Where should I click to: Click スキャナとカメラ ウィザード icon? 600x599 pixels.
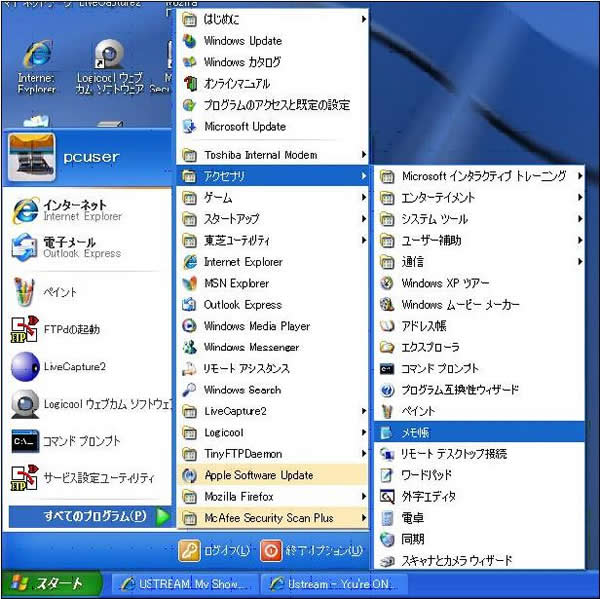click(x=387, y=561)
